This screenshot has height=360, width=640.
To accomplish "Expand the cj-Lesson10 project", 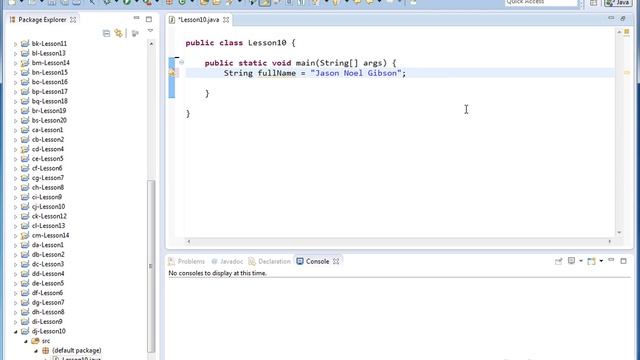I will click(x=16, y=207).
